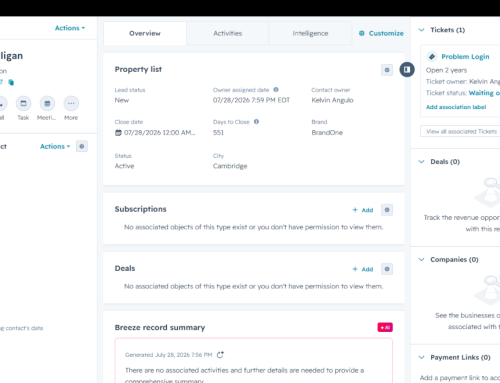Open the top Actions dropdown
This screenshot has height=383, width=500.
click(x=70, y=28)
